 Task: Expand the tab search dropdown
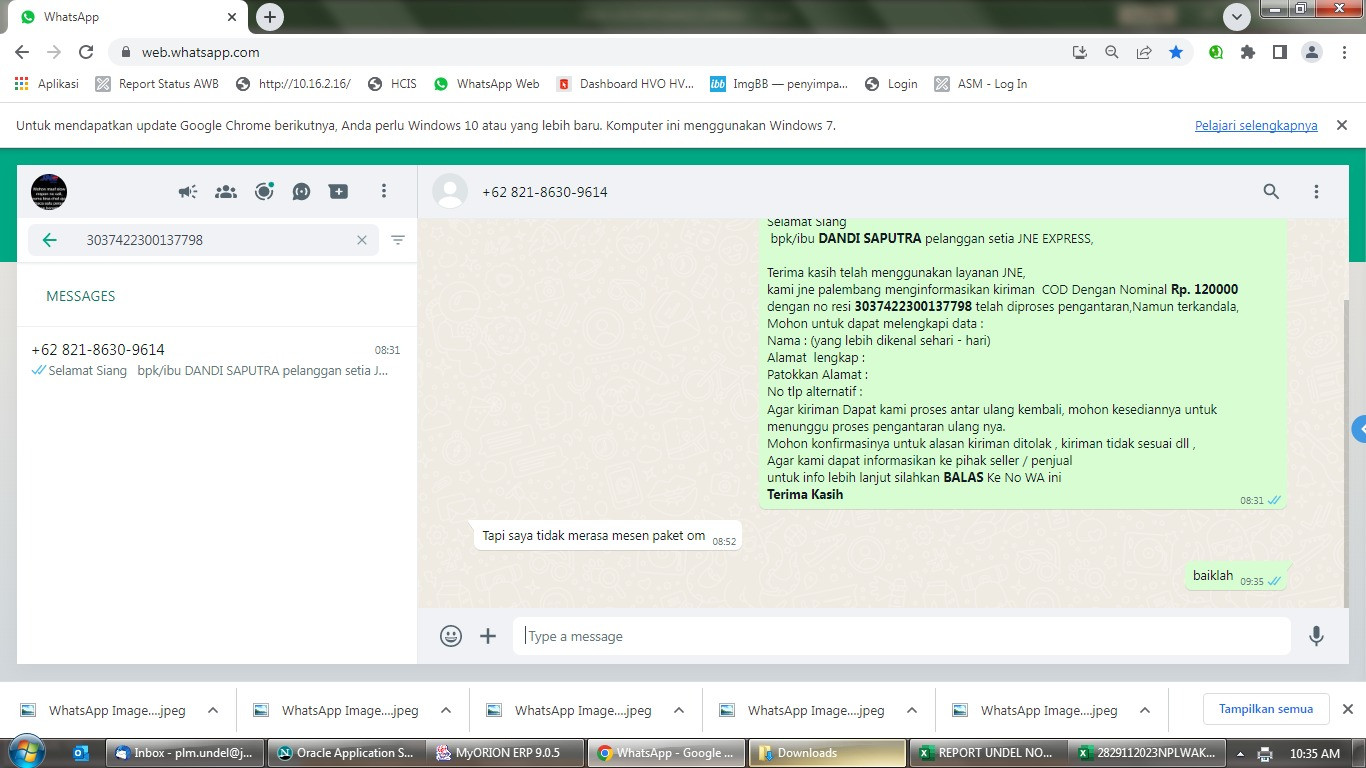pos(1237,17)
